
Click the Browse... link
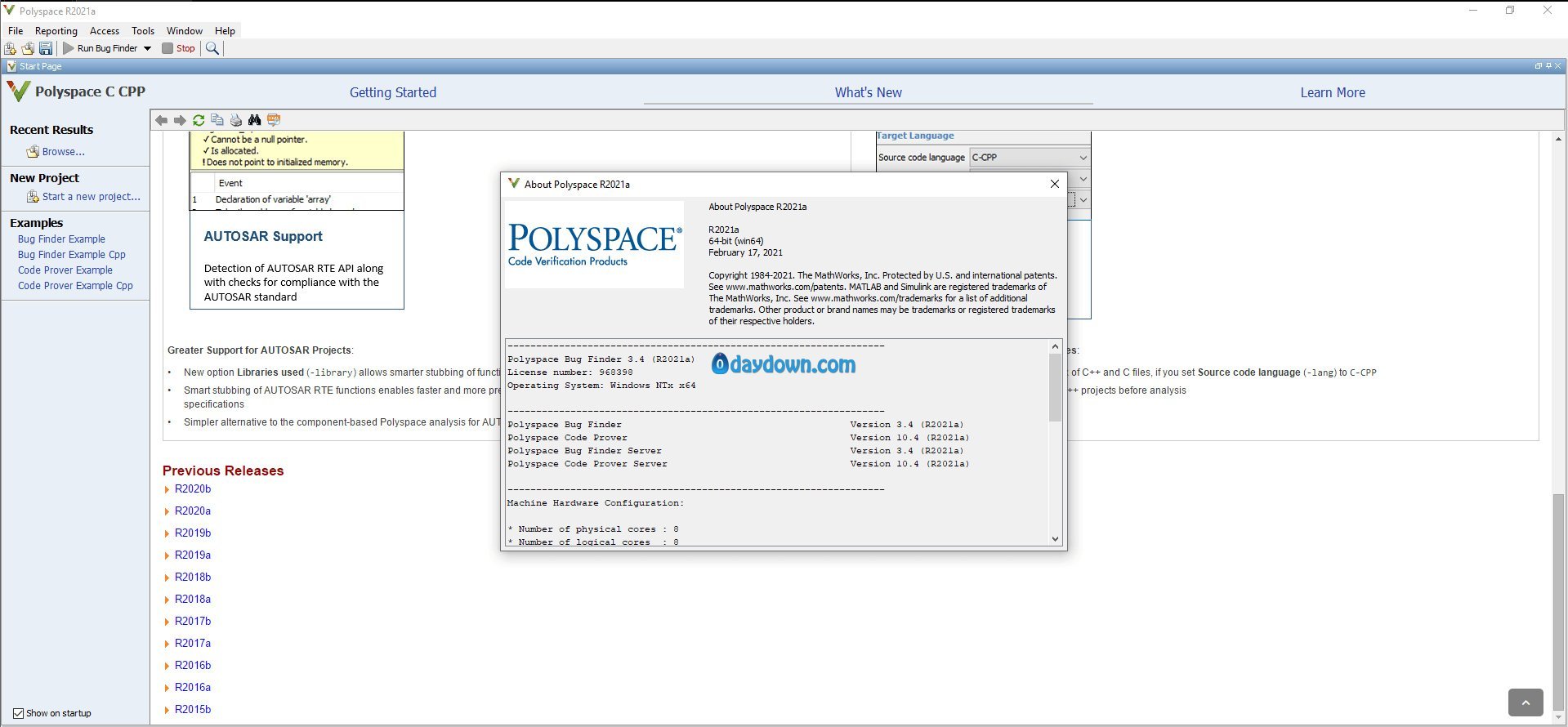pos(64,152)
